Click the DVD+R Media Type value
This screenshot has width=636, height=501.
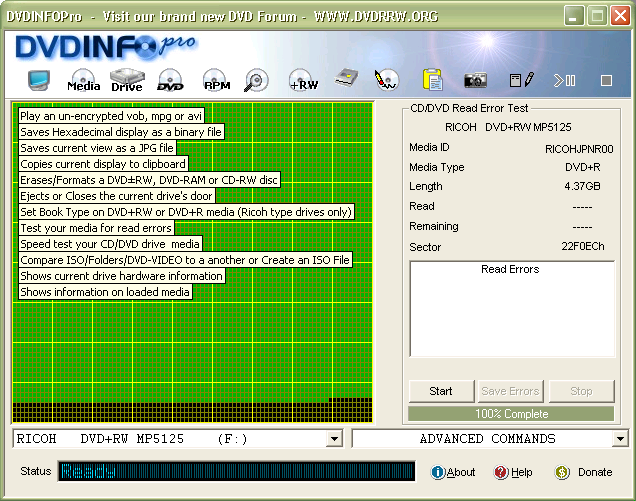pos(582,167)
